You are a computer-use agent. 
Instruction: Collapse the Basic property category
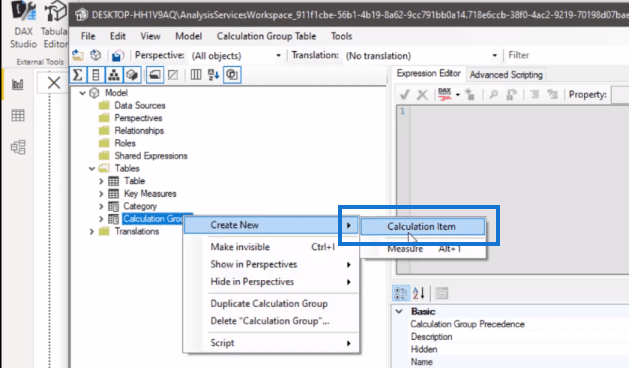[399, 311]
